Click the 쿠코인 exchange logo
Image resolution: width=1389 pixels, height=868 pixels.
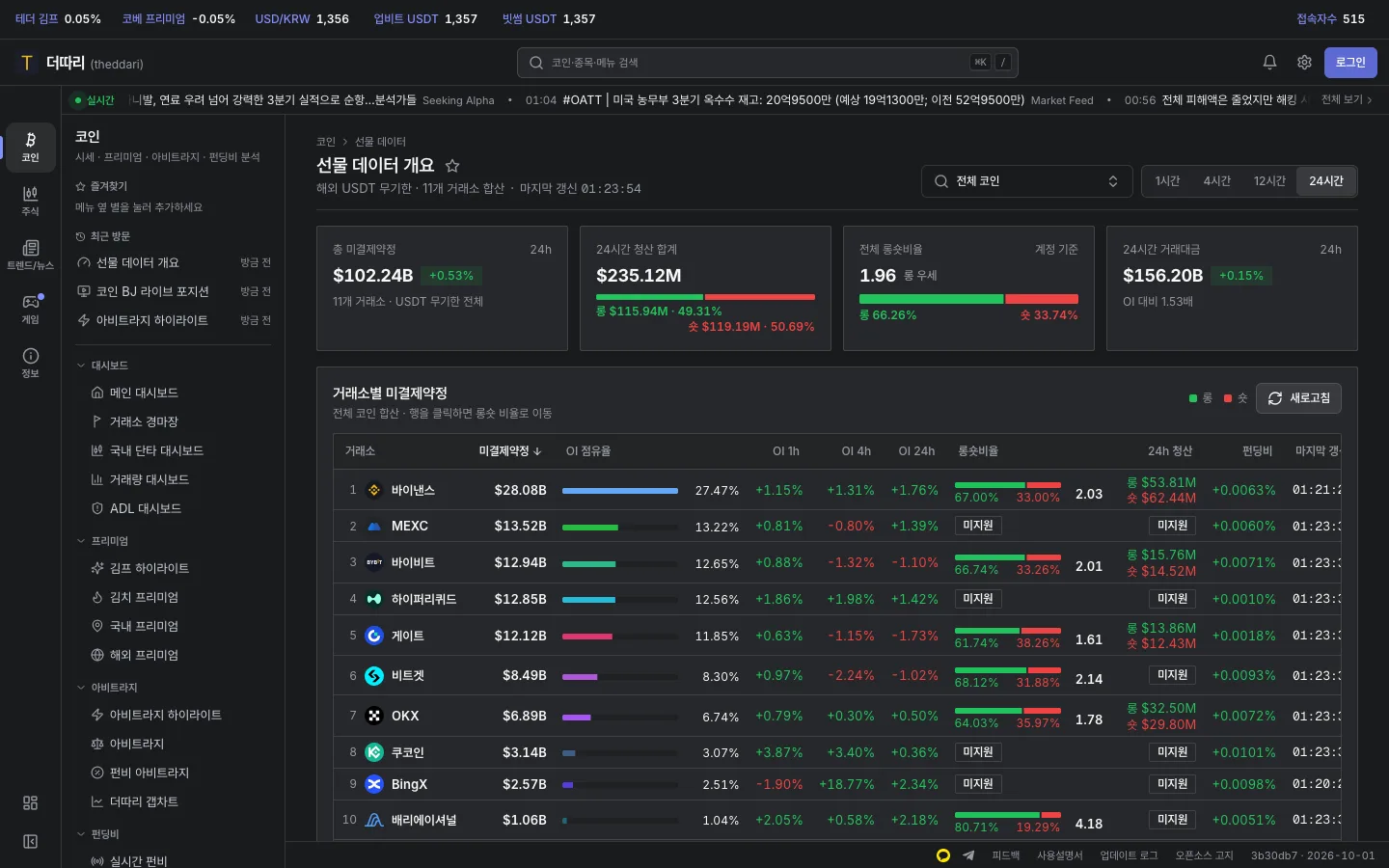[x=374, y=752]
